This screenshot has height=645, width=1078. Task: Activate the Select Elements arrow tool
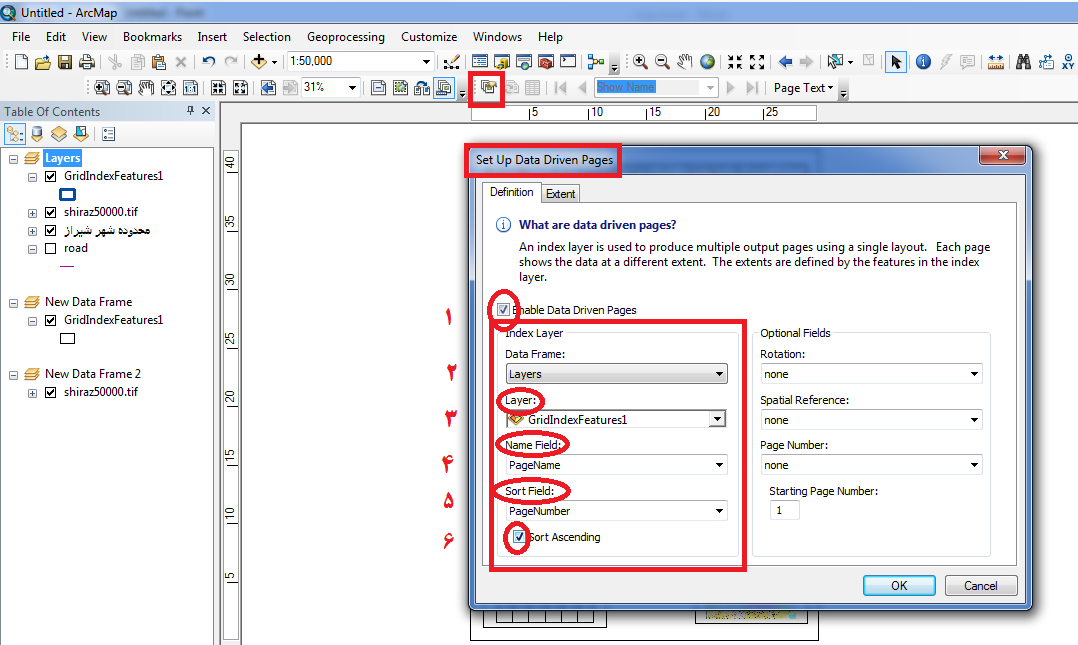895,62
